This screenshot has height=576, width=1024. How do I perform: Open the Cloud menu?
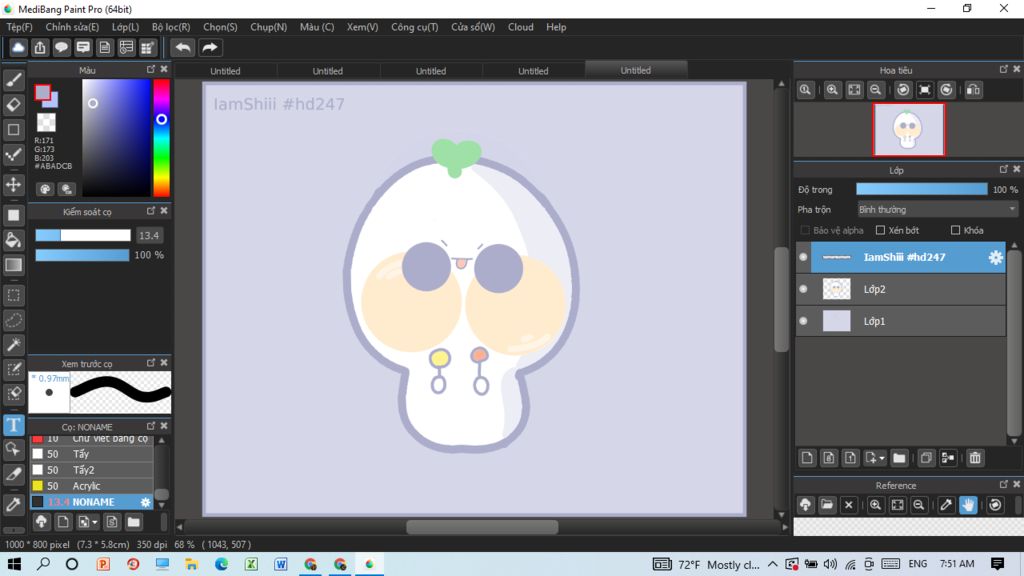point(520,27)
